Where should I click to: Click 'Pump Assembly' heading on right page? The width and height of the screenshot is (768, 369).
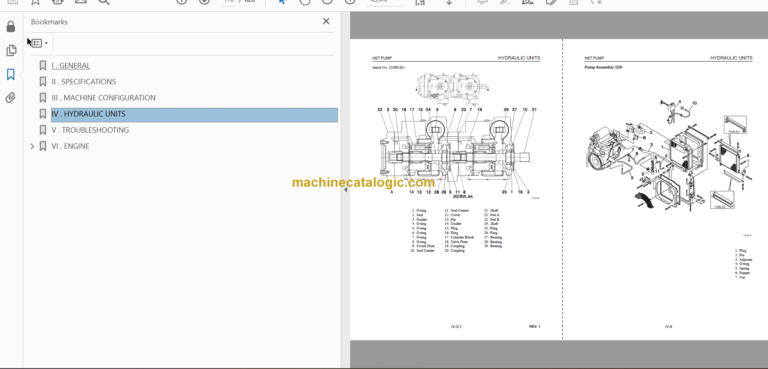[x=603, y=67]
